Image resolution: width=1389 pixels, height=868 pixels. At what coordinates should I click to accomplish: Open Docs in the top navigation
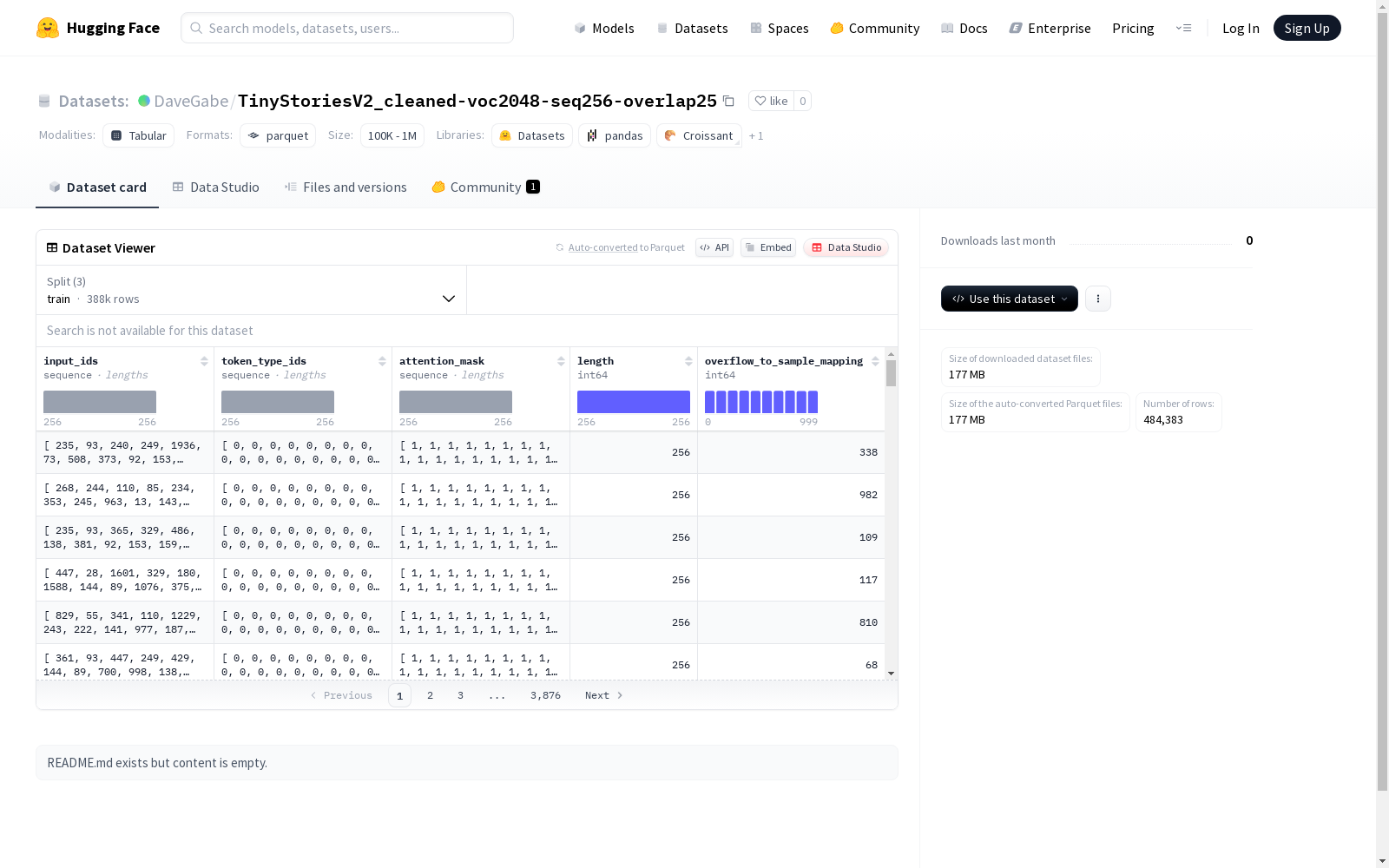pos(964,28)
